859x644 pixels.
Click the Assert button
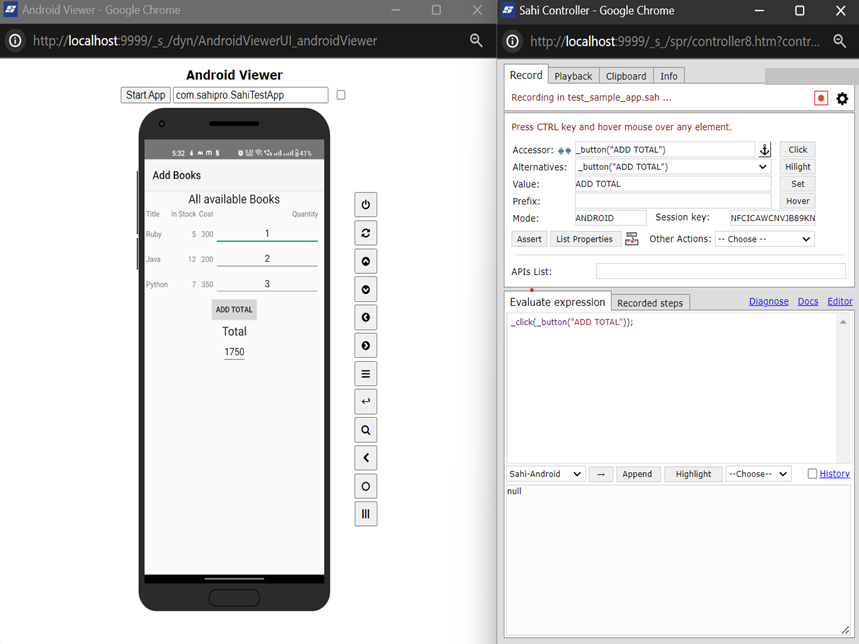coord(529,239)
